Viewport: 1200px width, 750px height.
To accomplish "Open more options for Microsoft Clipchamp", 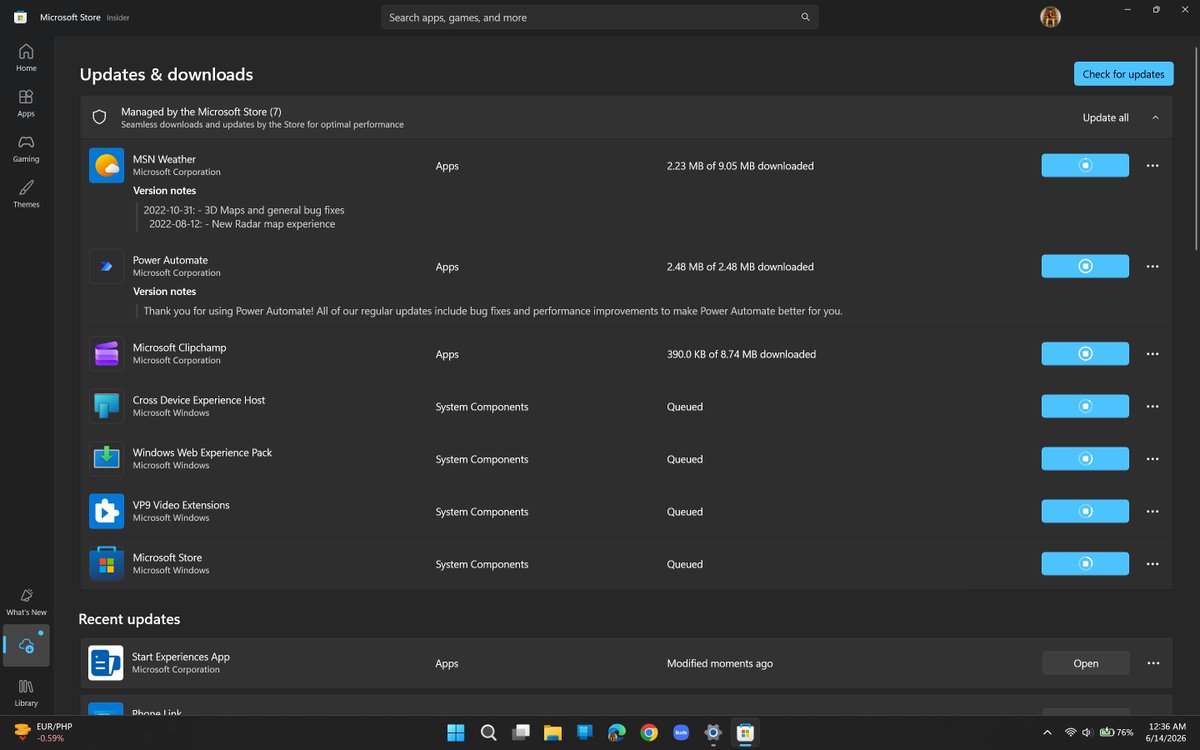I will (1152, 354).
